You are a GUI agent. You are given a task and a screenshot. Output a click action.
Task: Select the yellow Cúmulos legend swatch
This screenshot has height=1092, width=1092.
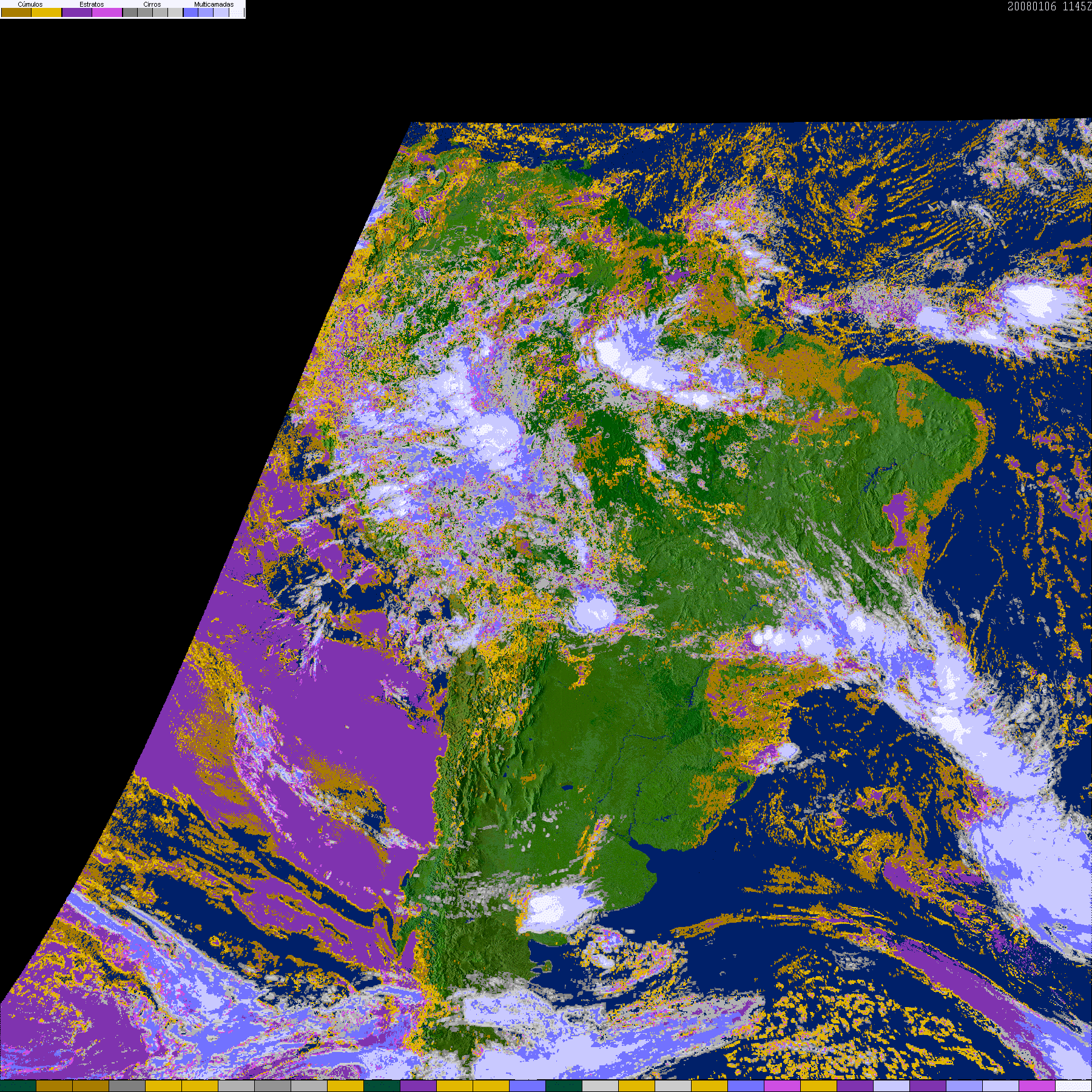(46, 12)
